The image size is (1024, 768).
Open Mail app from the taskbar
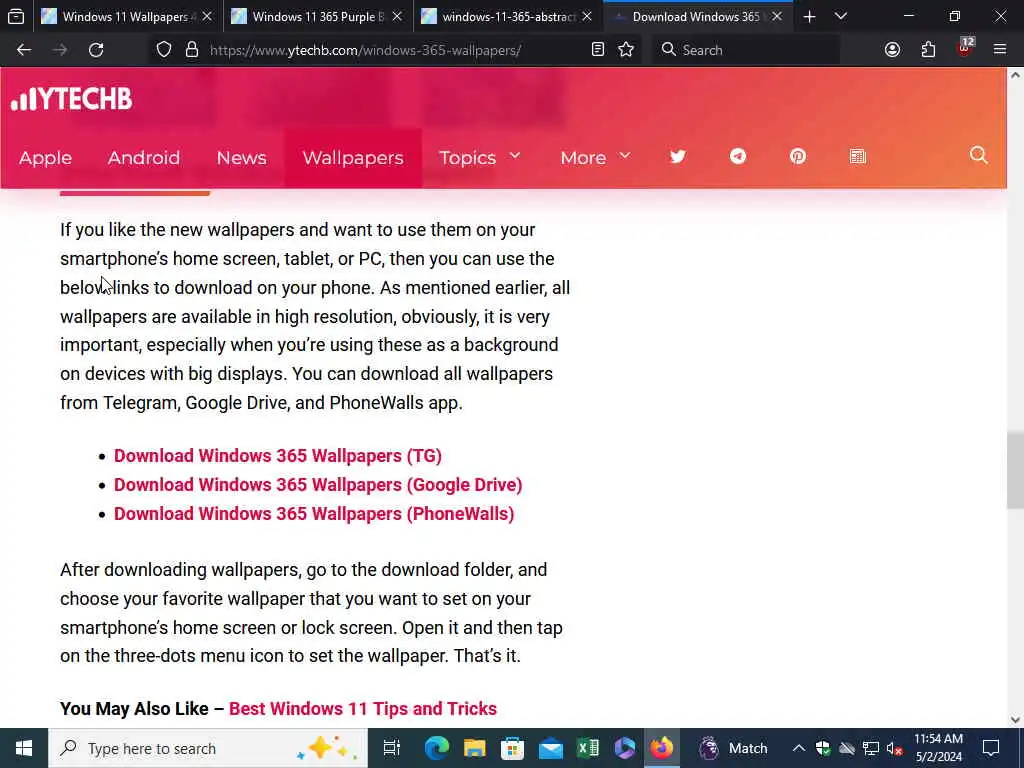tap(551, 748)
